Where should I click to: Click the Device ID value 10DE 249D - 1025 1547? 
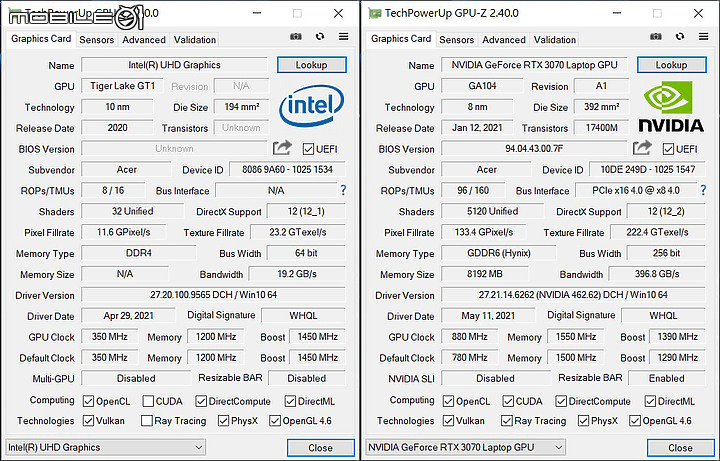(647, 169)
